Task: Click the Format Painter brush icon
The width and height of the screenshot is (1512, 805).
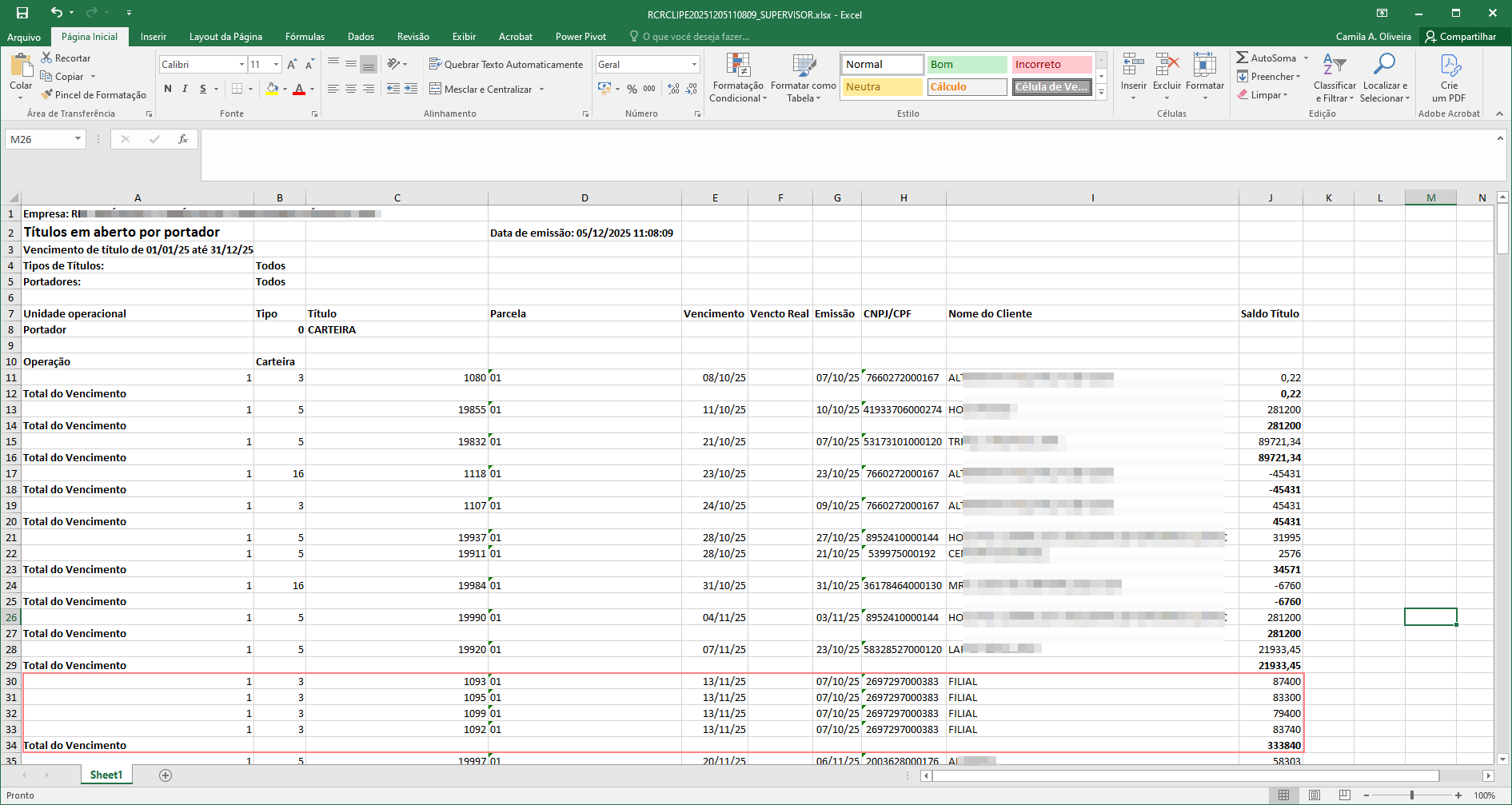Action: click(47, 95)
